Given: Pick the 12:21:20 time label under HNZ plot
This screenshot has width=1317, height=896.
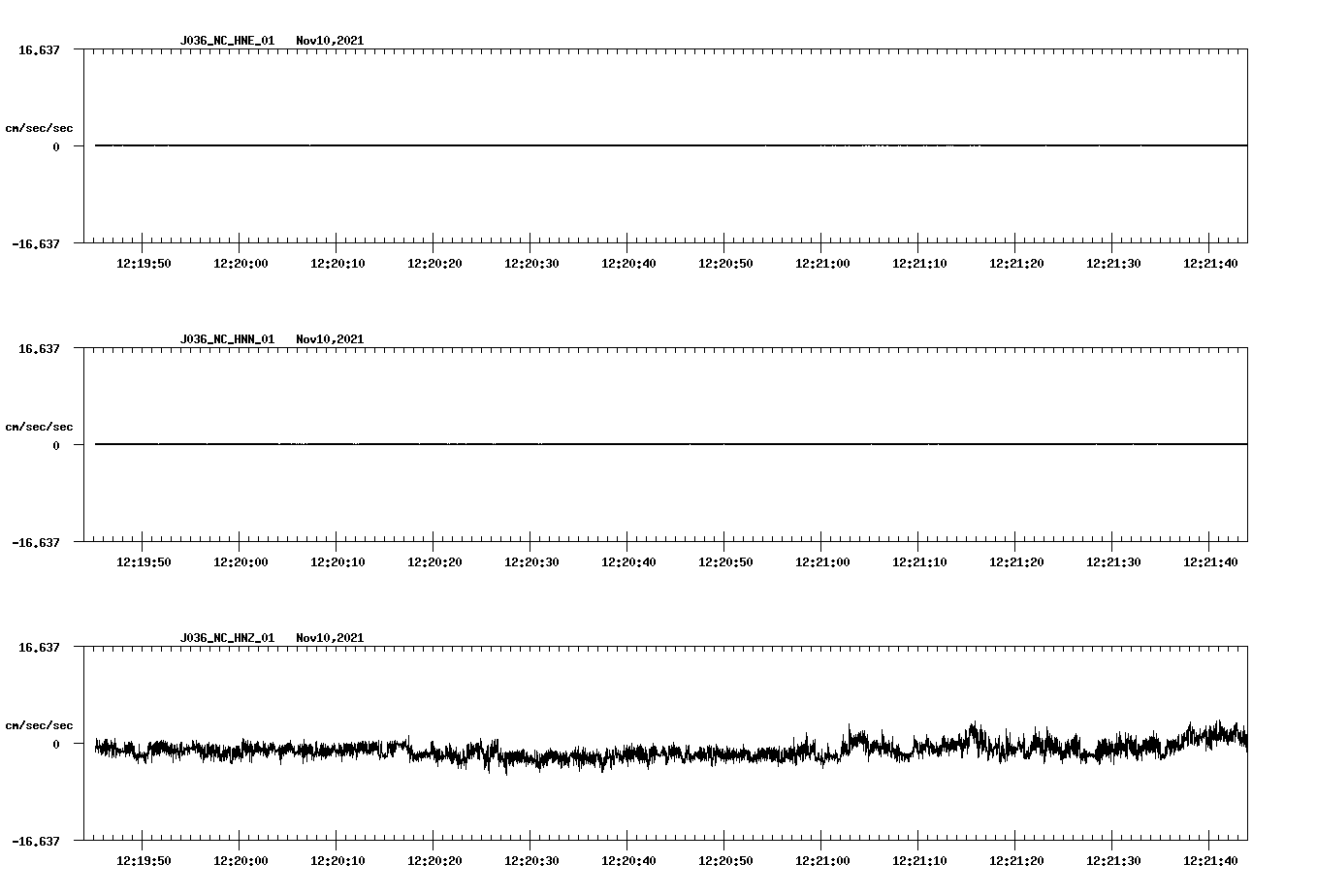Looking at the screenshot, I should 1016,861.
